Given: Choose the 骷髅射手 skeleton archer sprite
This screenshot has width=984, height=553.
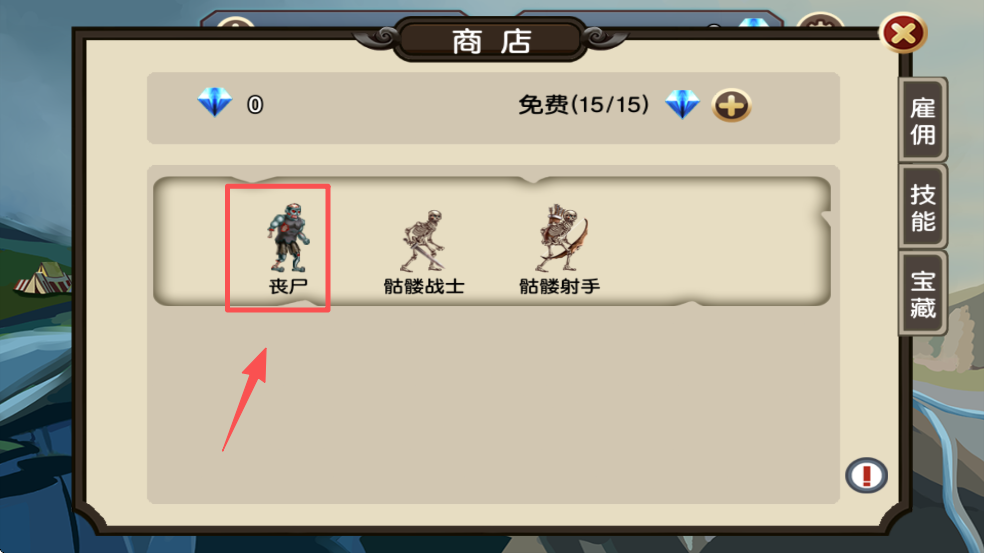Looking at the screenshot, I should pyautogui.click(x=562, y=237).
